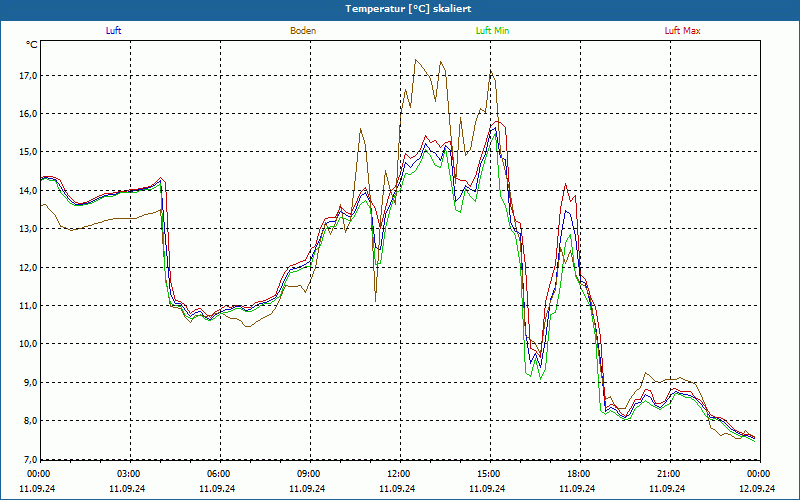Click the 12,0 y-axis value
The width and height of the screenshot is (800, 500).
(x=29, y=267)
